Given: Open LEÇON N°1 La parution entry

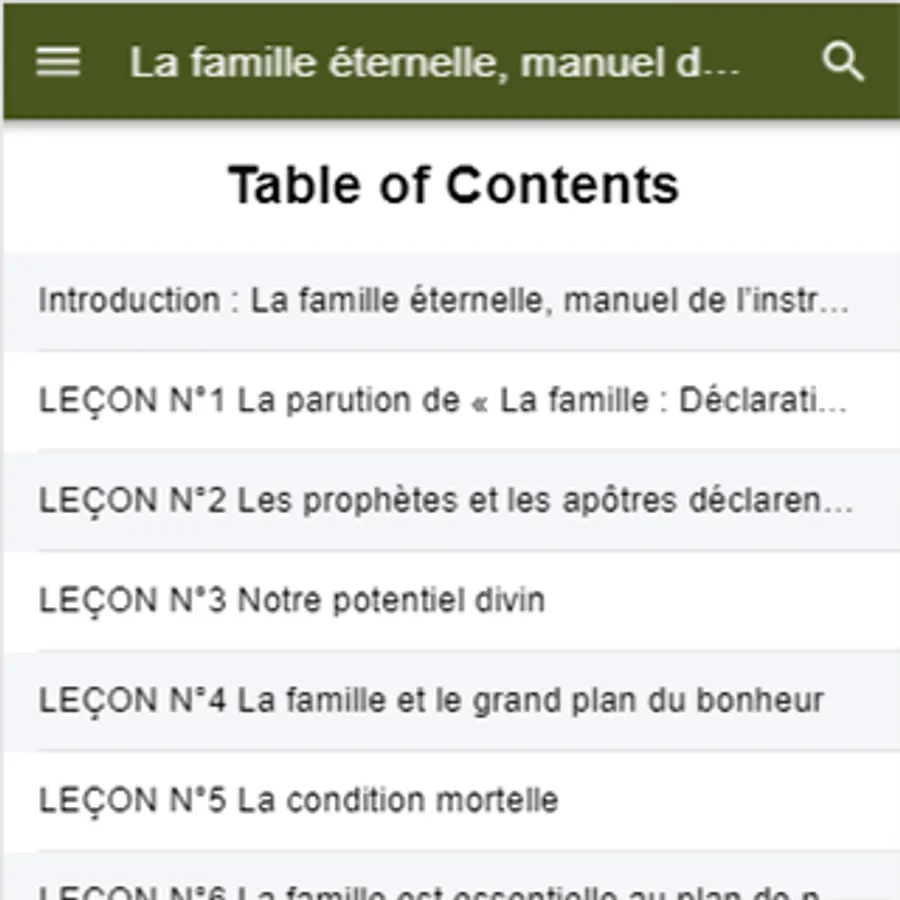Looking at the screenshot, I should coord(444,401).
